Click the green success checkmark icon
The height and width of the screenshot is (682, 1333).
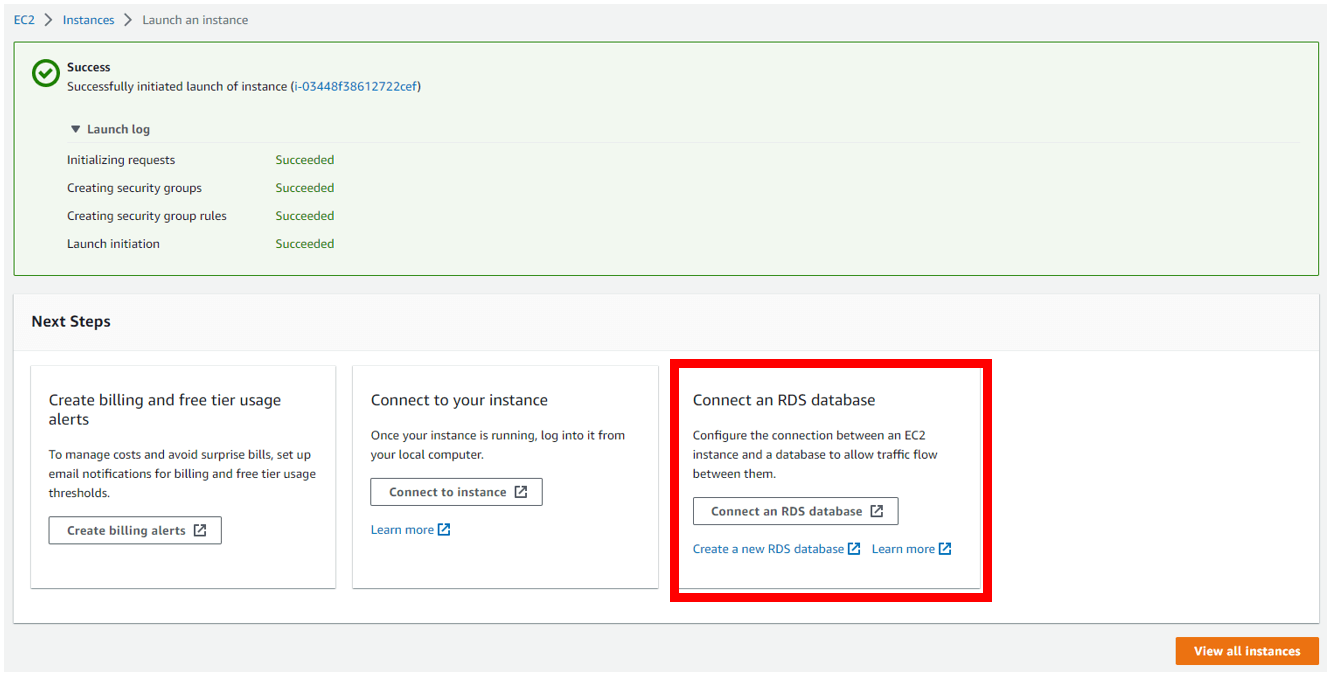click(x=46, y=73)
